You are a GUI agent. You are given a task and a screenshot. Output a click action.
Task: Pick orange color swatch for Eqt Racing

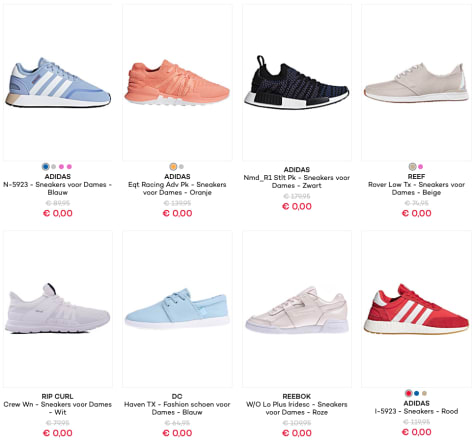173,167
